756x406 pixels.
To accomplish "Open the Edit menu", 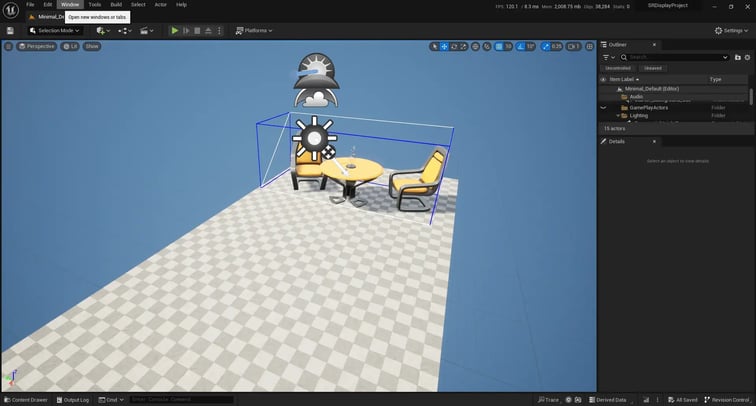I will [48, 4].
